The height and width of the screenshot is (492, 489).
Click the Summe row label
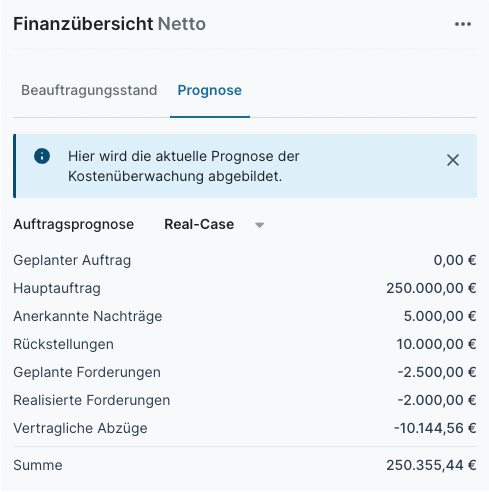point(38,465)
